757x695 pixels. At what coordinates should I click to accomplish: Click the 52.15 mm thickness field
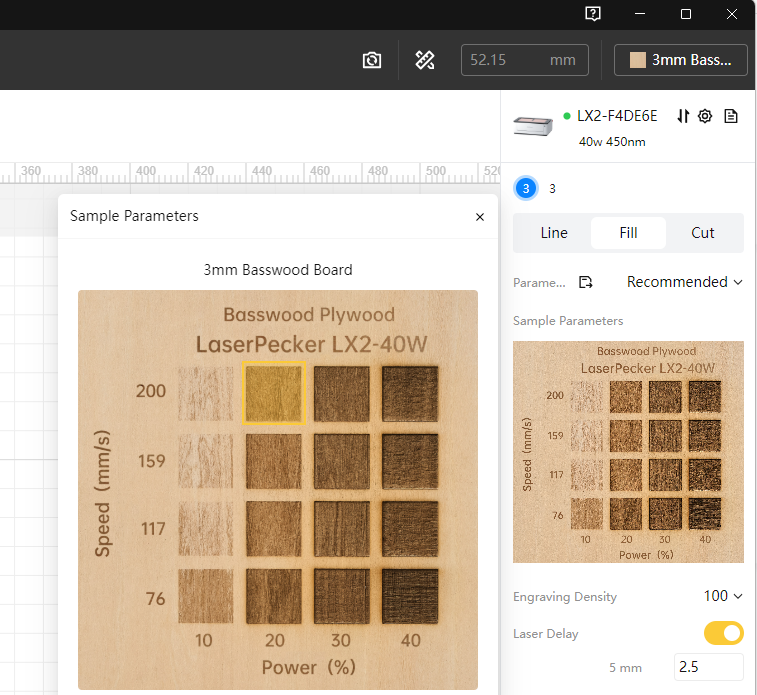pyautogui.click(x=525, y=60)
